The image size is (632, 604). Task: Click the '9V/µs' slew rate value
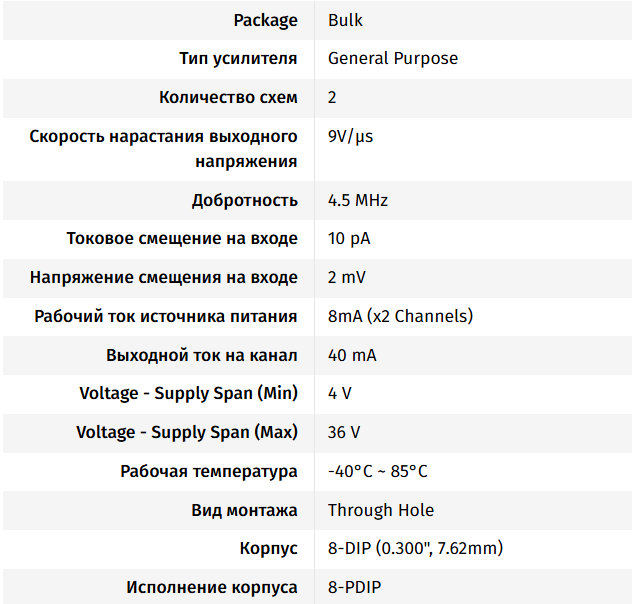[x=350, y=136]
